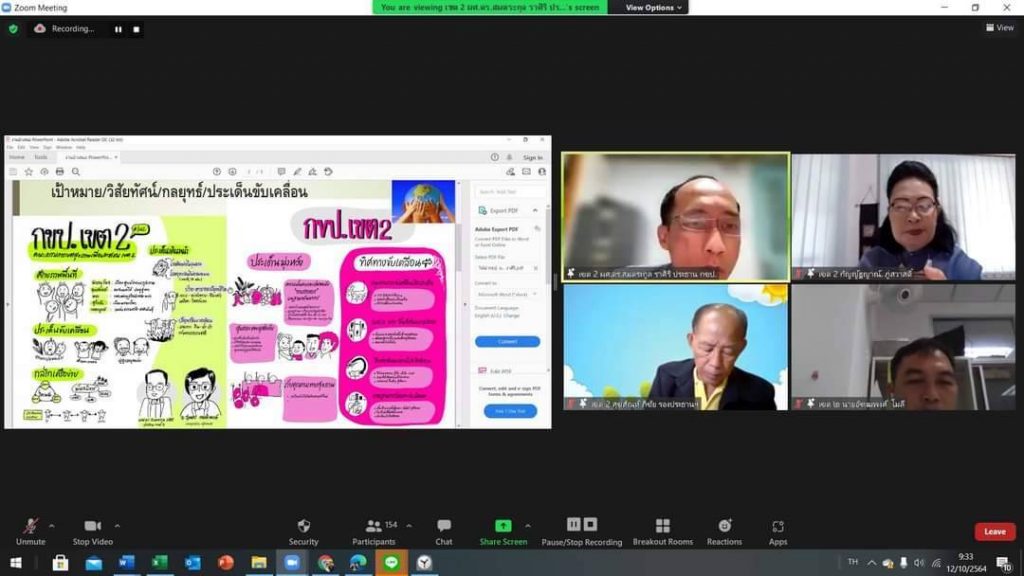The height and width of the screenshot is (576, 1024).
Task: Select the highlighted speaker video tile
Action: (x=675, y=216)
